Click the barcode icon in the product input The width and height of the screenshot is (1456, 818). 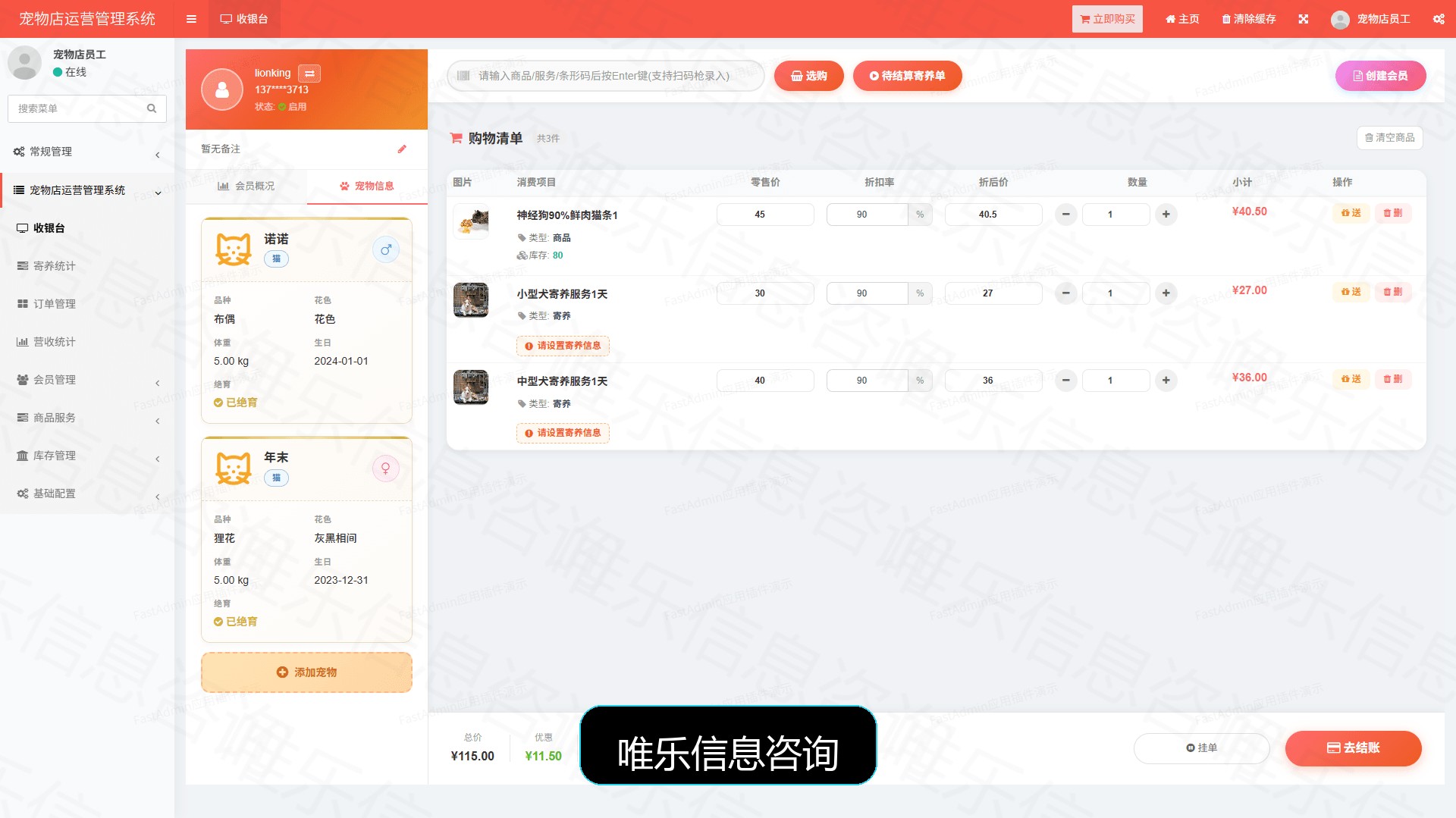463,76
